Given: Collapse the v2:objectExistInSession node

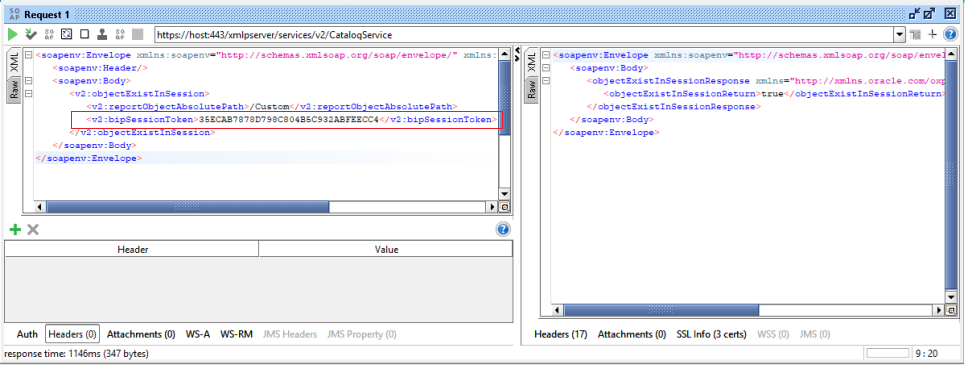Looking at the screenshot, I should click(28, 94).
